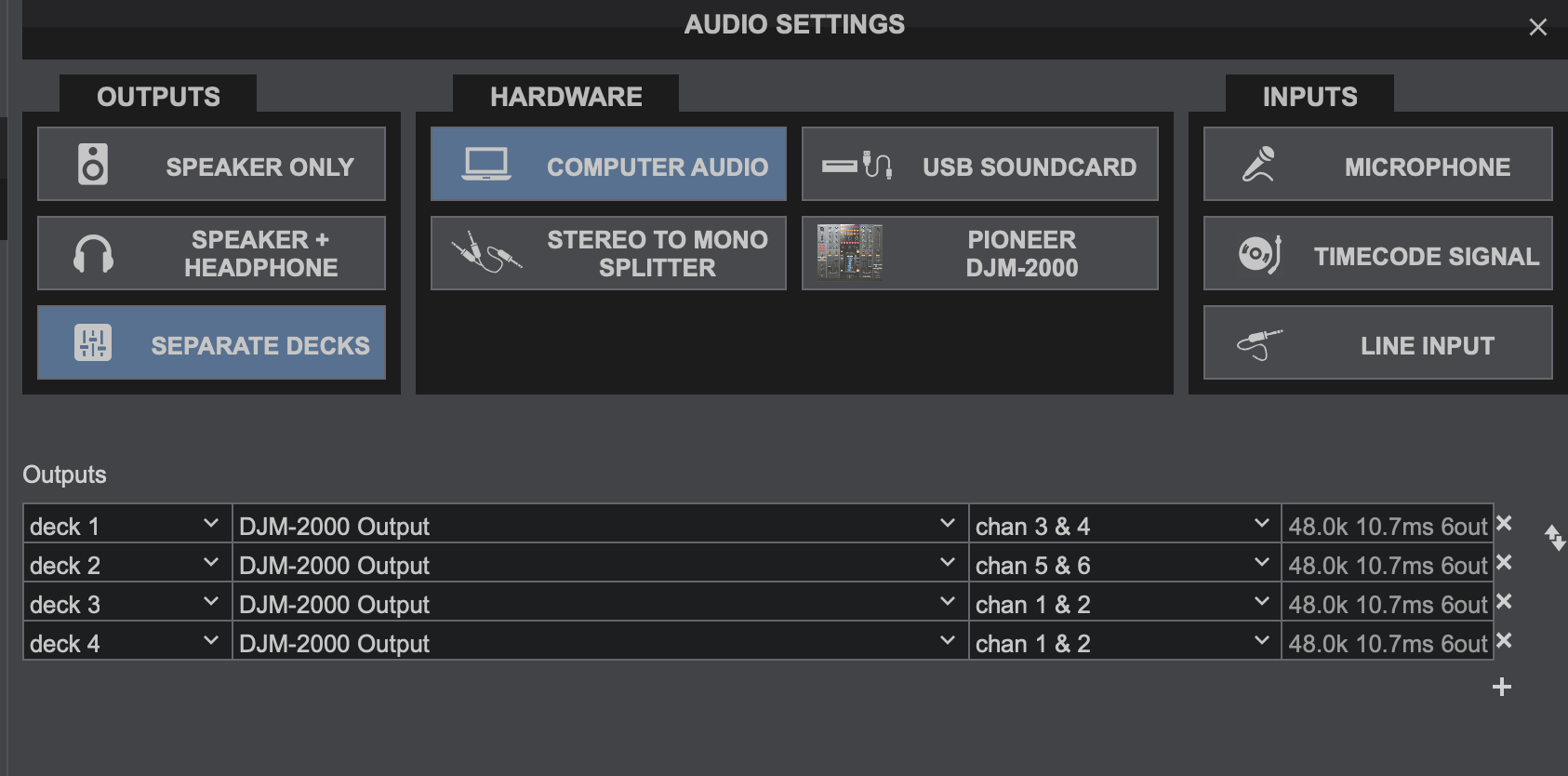
Task: Click the speaker icon in Speaker Only
Action: click(93, 165)
